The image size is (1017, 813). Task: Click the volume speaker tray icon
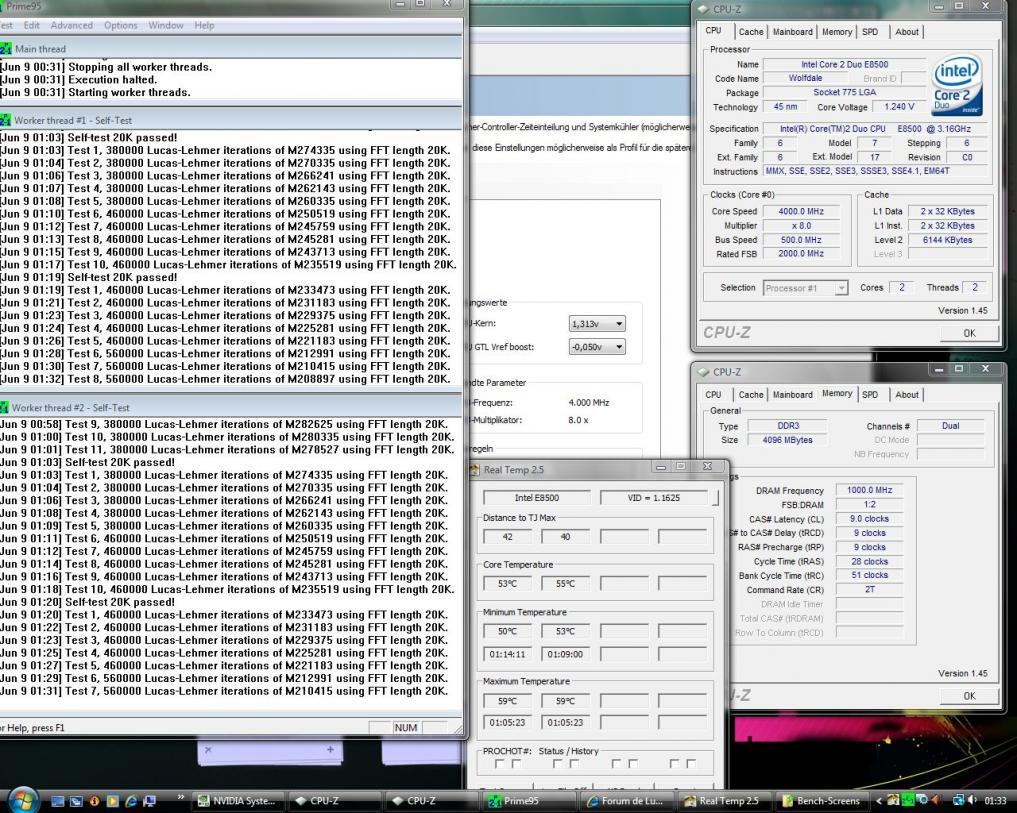(x=972, y=799)
